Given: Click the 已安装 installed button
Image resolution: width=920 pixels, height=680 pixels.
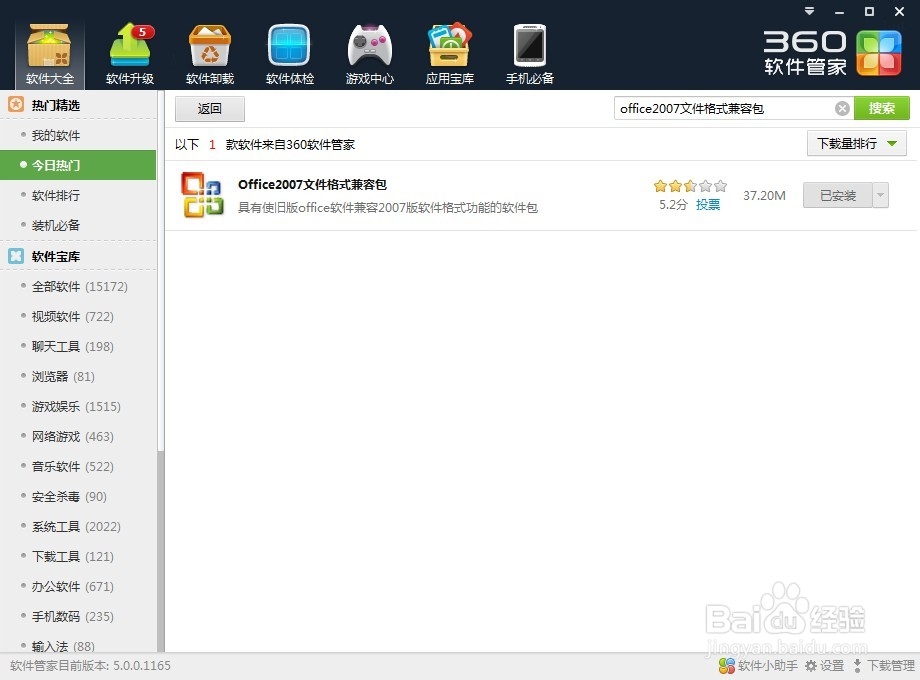Looking at the screenshot, I should tap(838, 195).
